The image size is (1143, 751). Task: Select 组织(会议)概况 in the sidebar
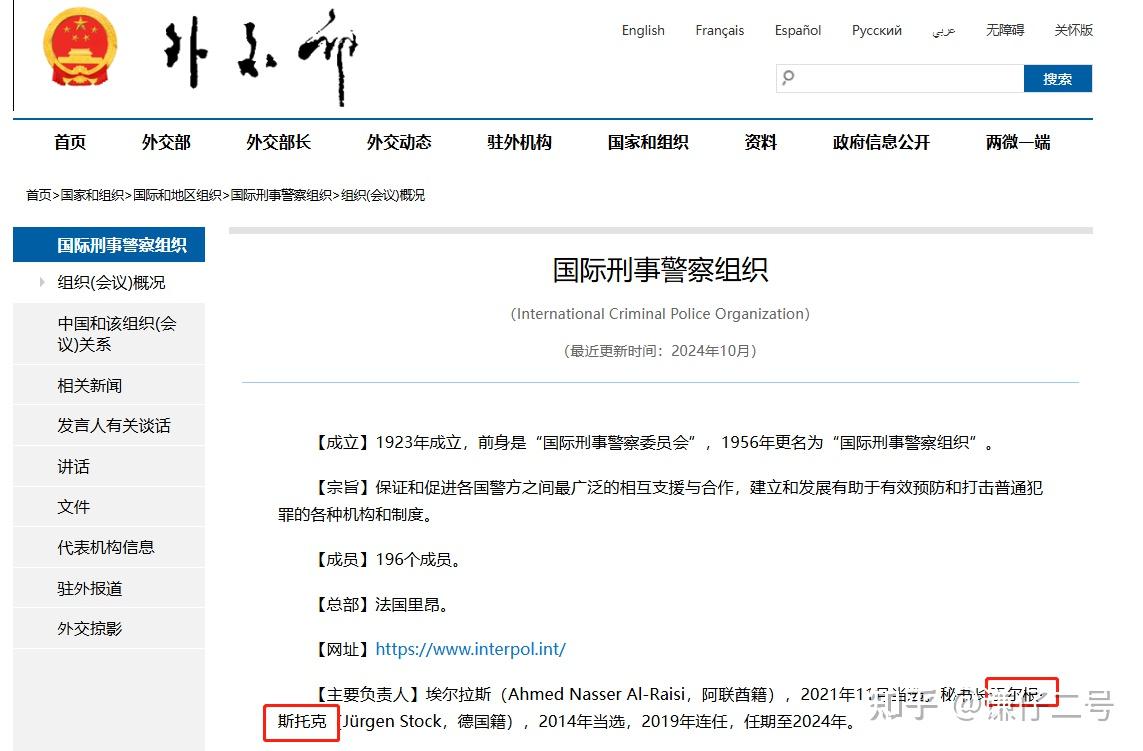[x=112, y=282]
